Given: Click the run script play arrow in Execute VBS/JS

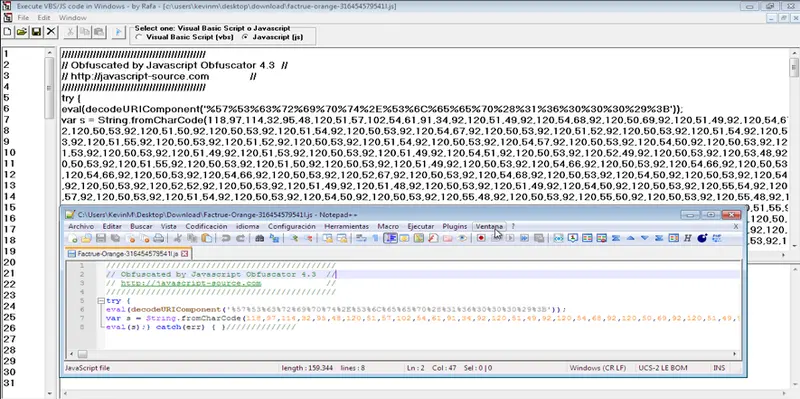Looking at the screenshot, I should click(x=118, y=32).
